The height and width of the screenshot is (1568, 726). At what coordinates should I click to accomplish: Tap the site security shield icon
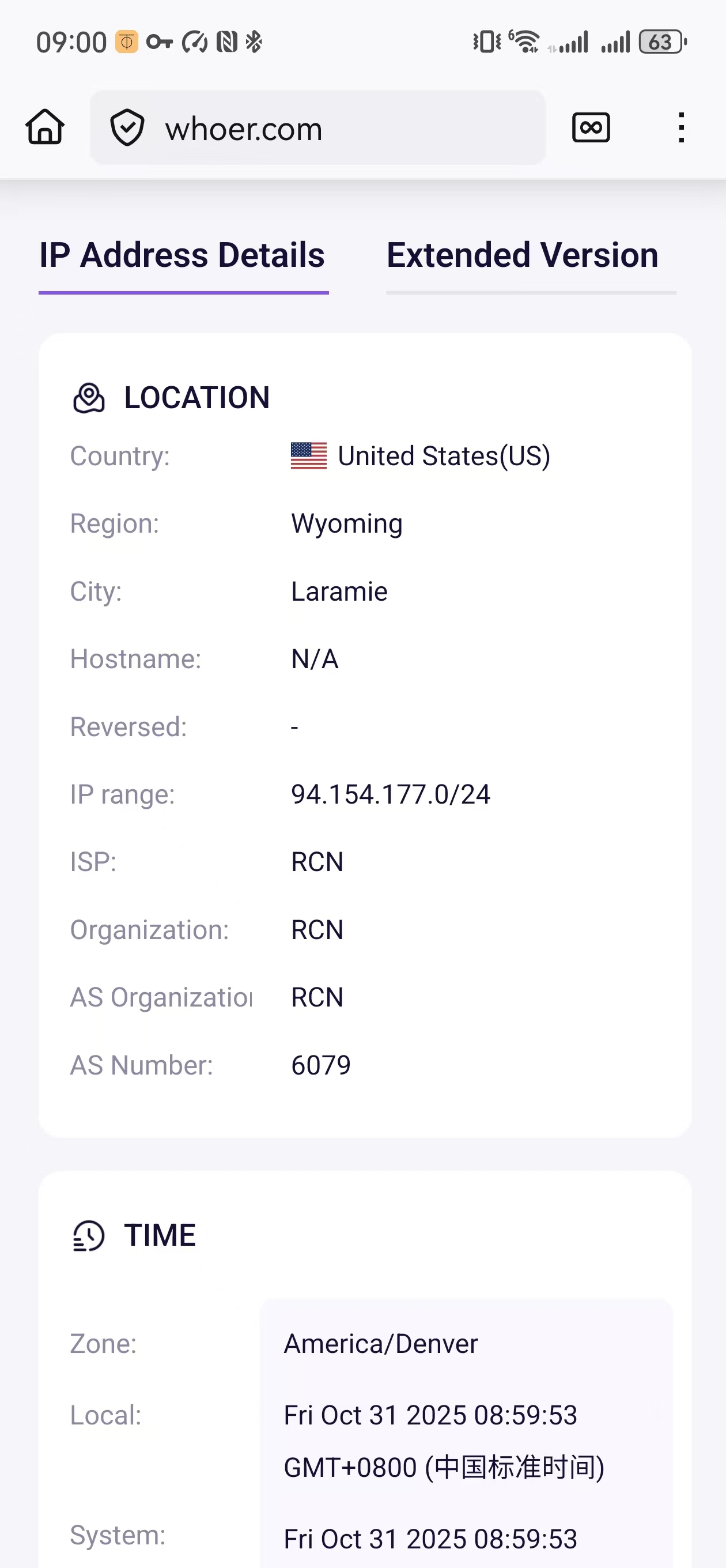(127, 128)
